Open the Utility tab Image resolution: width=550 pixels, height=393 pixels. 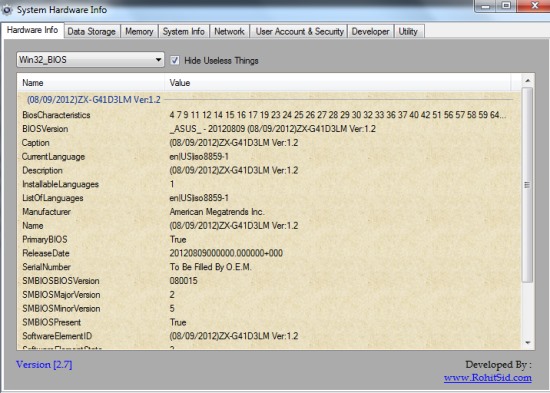[408, 32]
